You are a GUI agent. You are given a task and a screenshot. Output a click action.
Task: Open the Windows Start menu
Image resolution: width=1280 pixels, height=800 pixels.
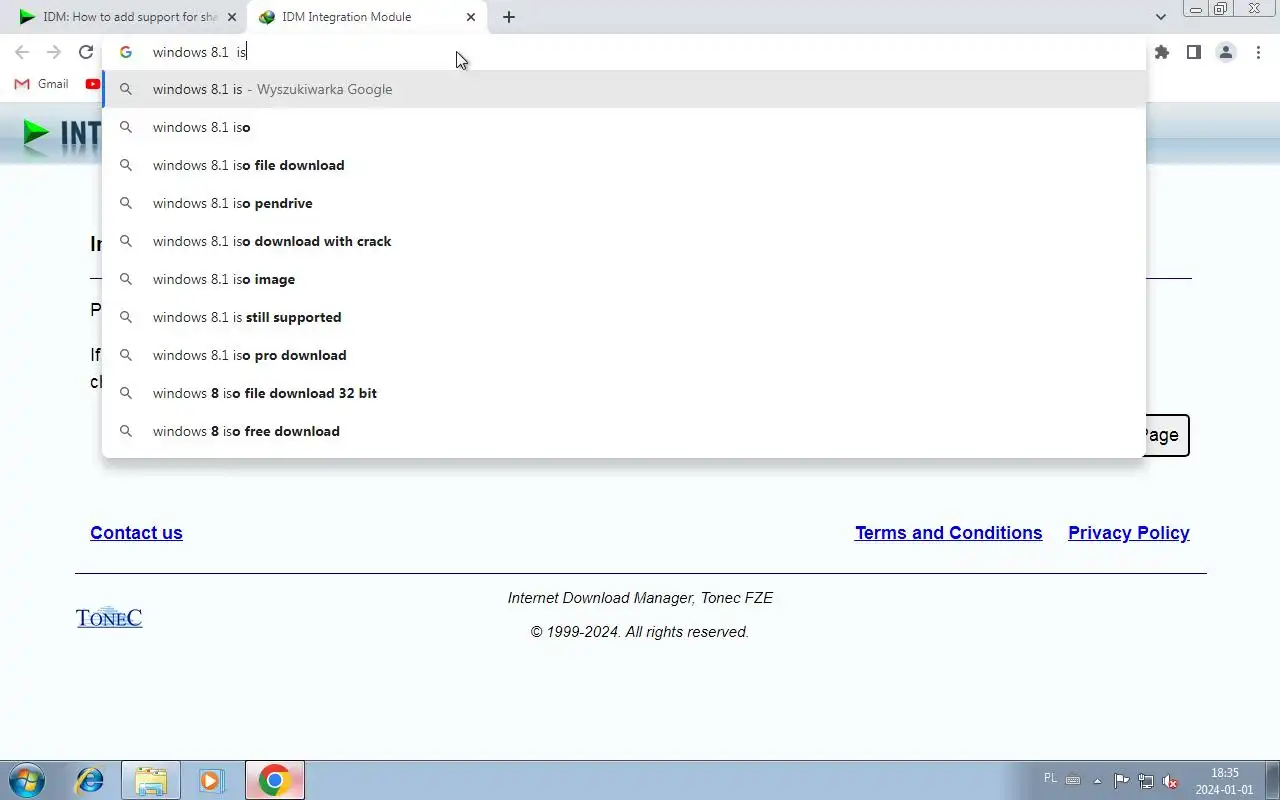27,780
